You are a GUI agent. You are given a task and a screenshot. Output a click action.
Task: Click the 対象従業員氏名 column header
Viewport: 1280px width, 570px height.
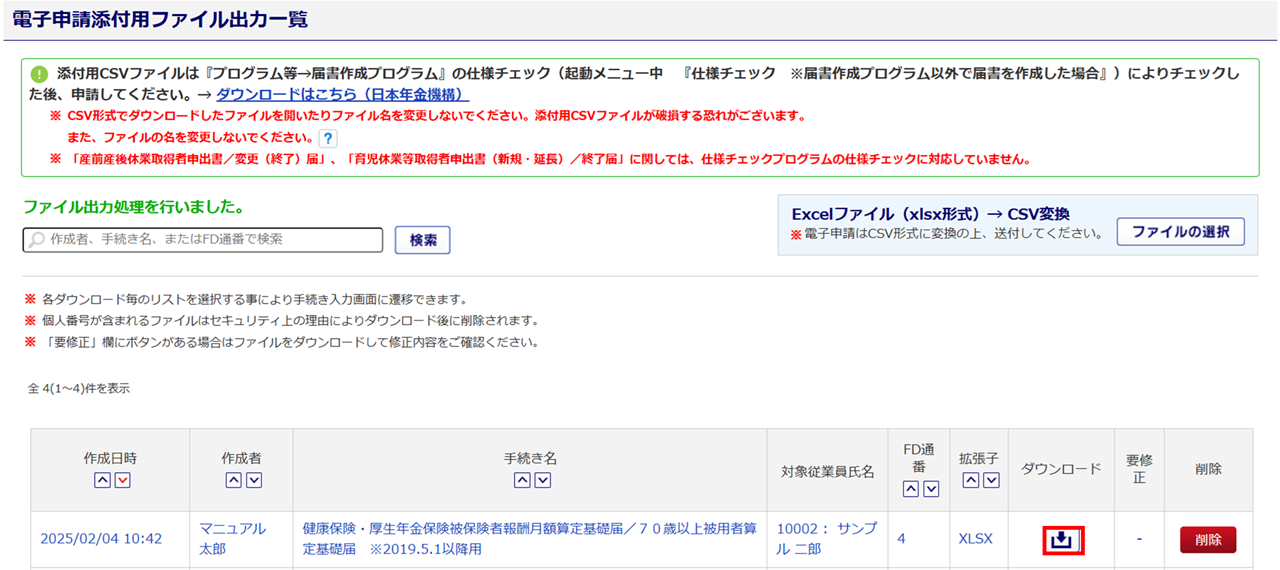[x=828, y=470]
